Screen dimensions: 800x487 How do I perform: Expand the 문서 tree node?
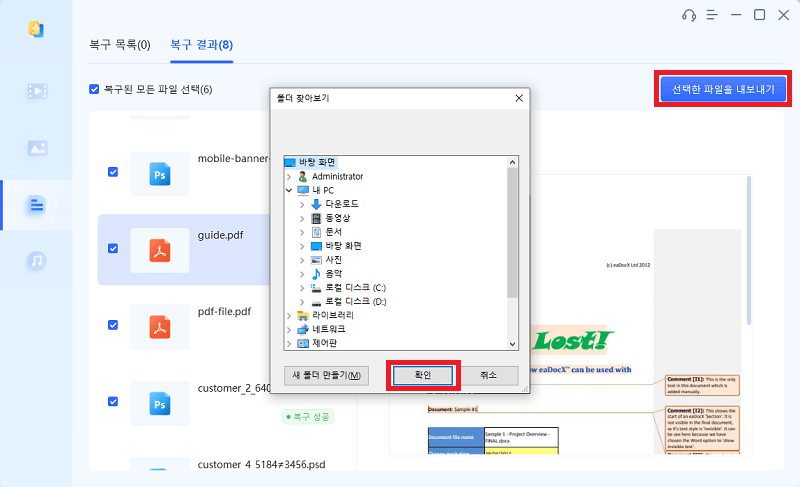[302, 232]
